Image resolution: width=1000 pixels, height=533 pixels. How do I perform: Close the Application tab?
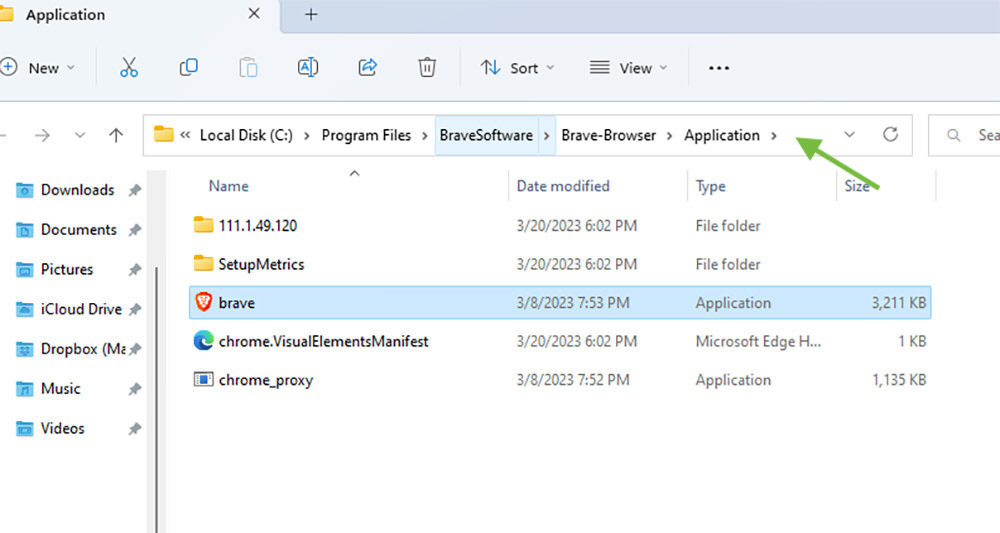pyautogui.click(x=254, y=13)
